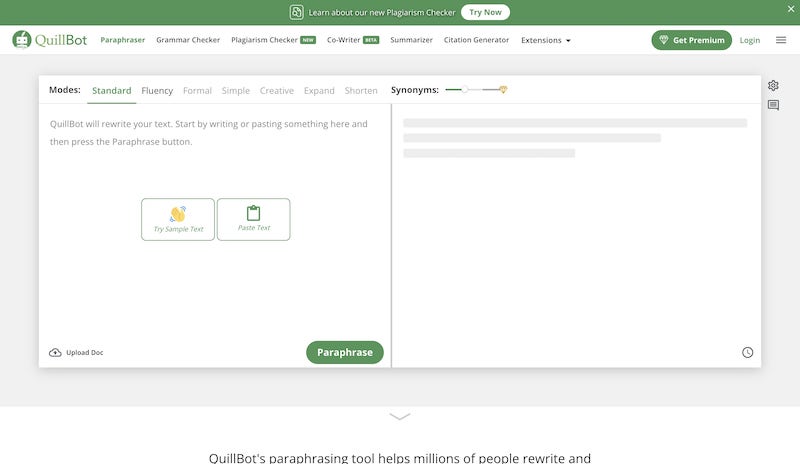Select the Shorten mode tab

361,90
